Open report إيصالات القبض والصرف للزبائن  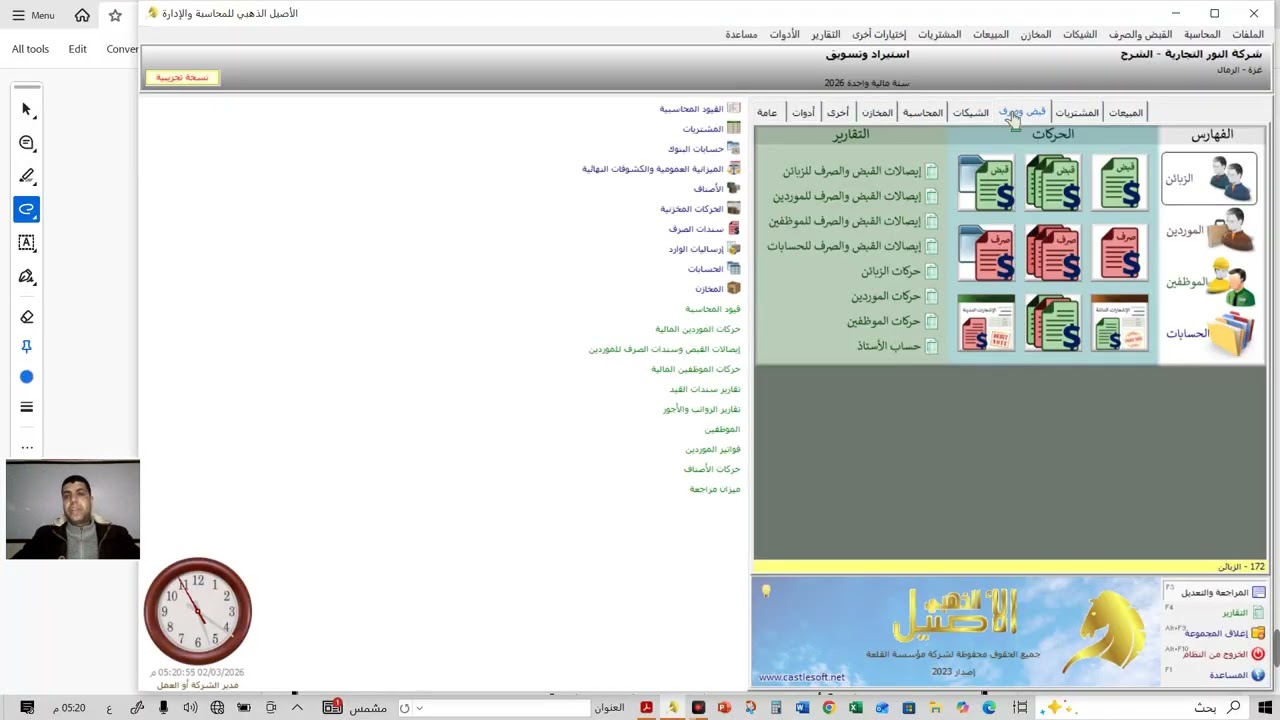coord(860,171)
